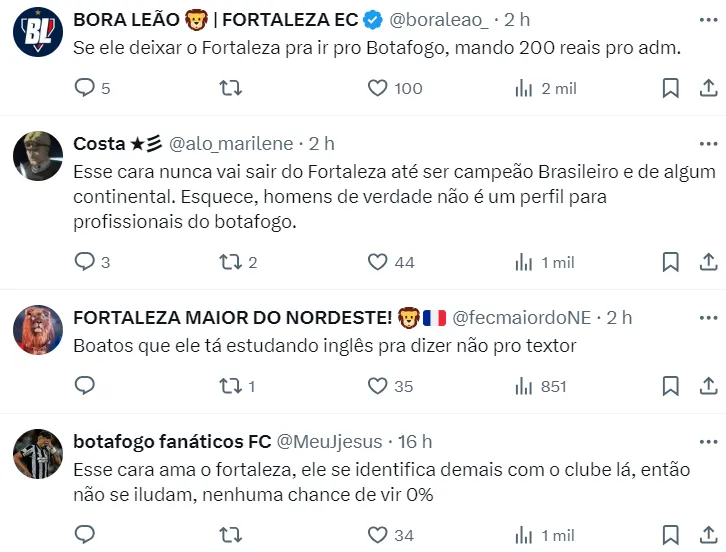Open the FORTALEZA MAIOR DO NORDESTE display name
The image size is (726, 552).
[232, 318]
